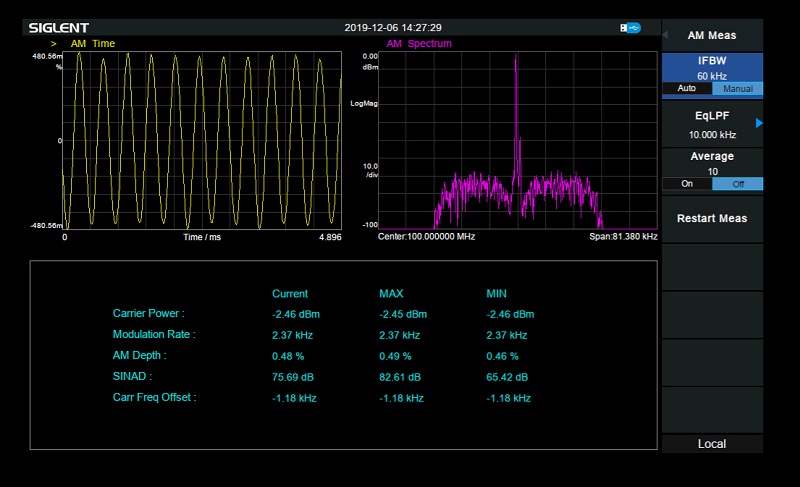This screenshot has width=800, height=487.
Task: Set IFBW mode to Manual
Action: tap(737, 89)
